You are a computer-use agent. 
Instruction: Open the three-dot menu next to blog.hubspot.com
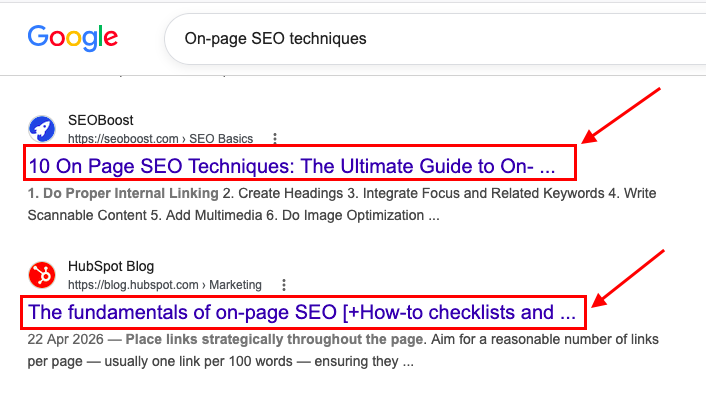284,285
